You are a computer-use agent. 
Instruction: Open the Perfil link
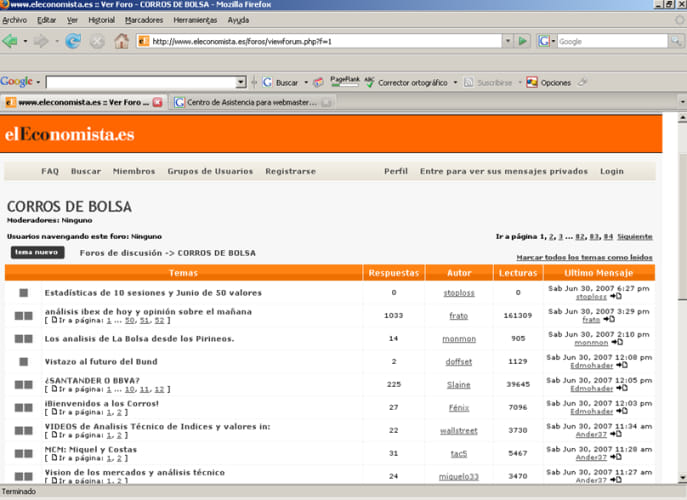click(x=396, y=171)
